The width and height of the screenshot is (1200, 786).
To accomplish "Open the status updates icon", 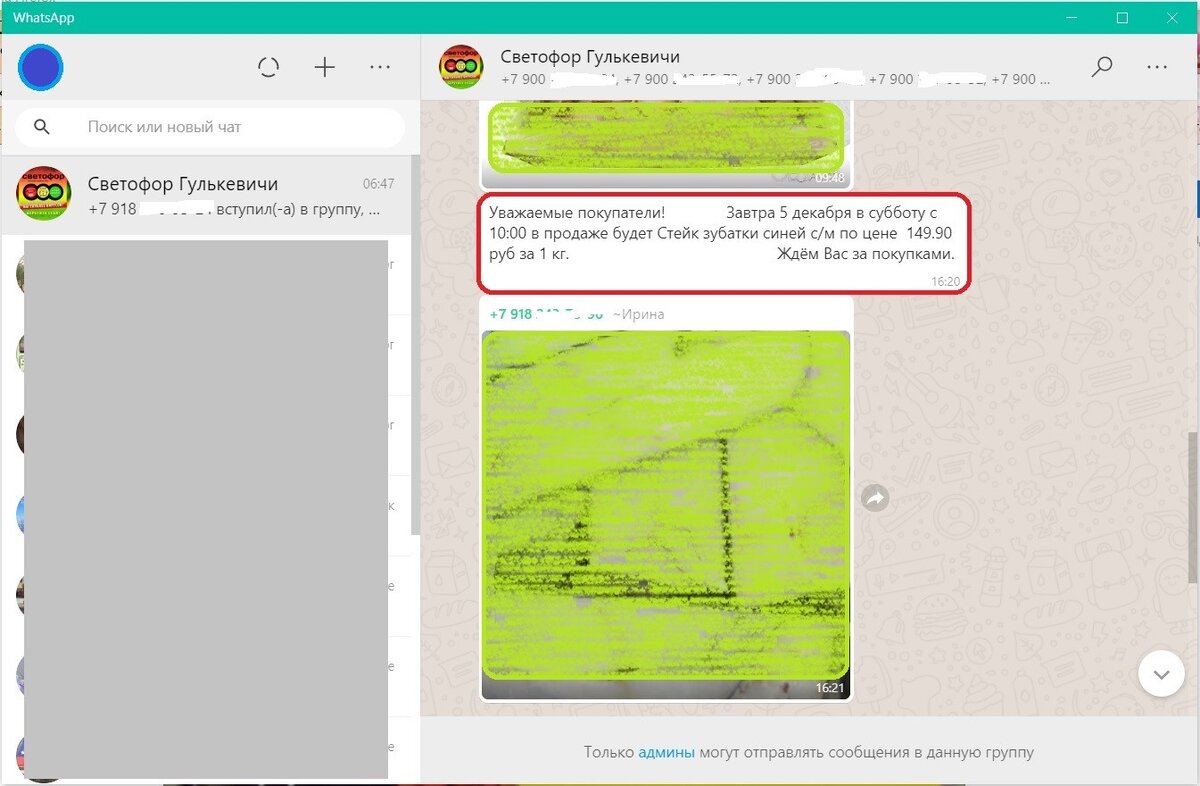I will click(x=268, y=68).
